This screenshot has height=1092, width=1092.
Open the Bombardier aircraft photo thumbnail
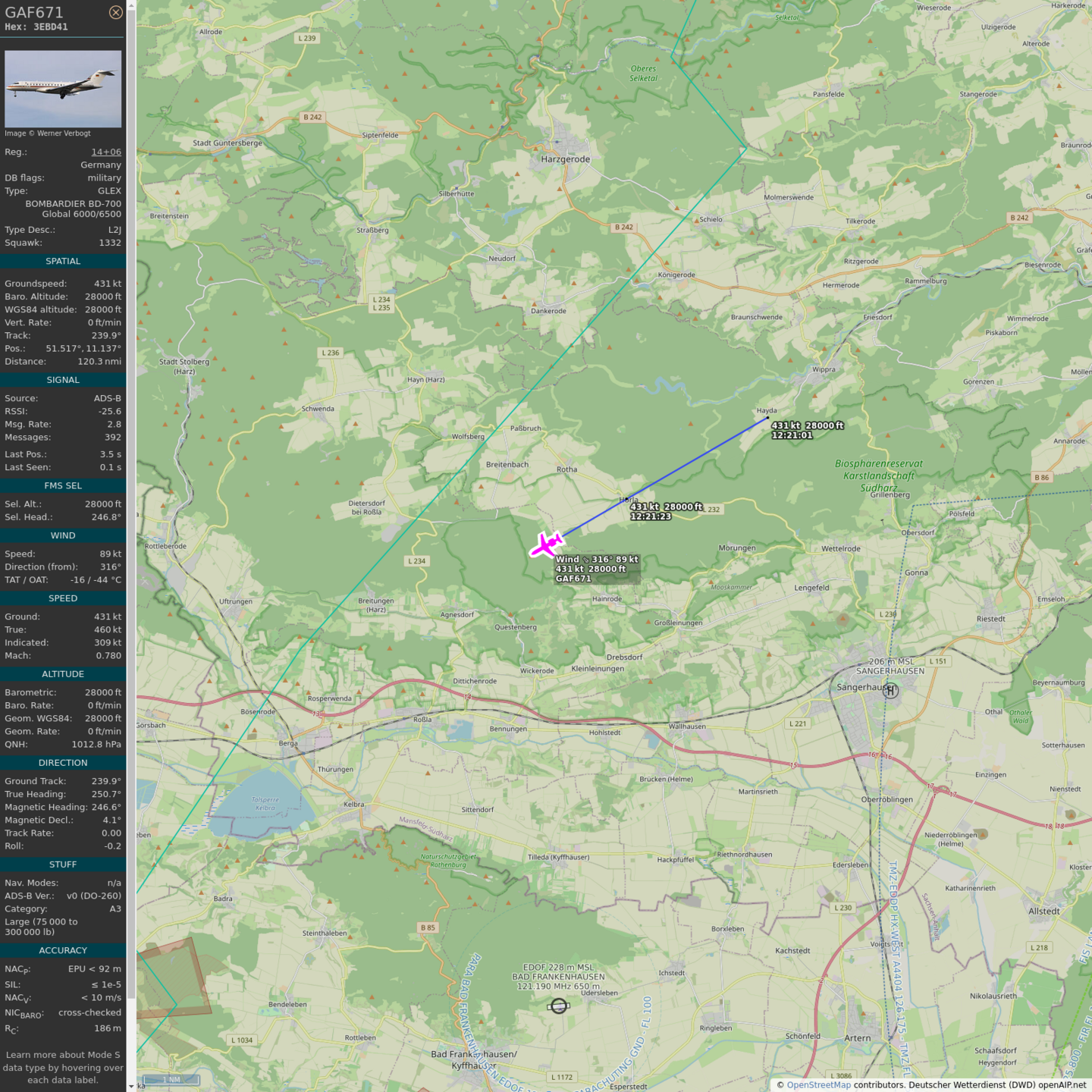click(63, 89)
